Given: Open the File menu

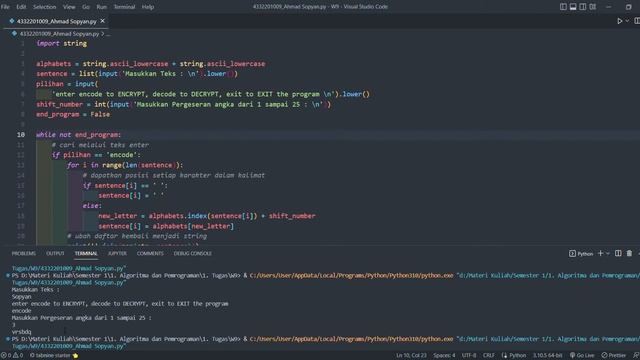Looking at the screenshot, I should [x=5, y=7].
